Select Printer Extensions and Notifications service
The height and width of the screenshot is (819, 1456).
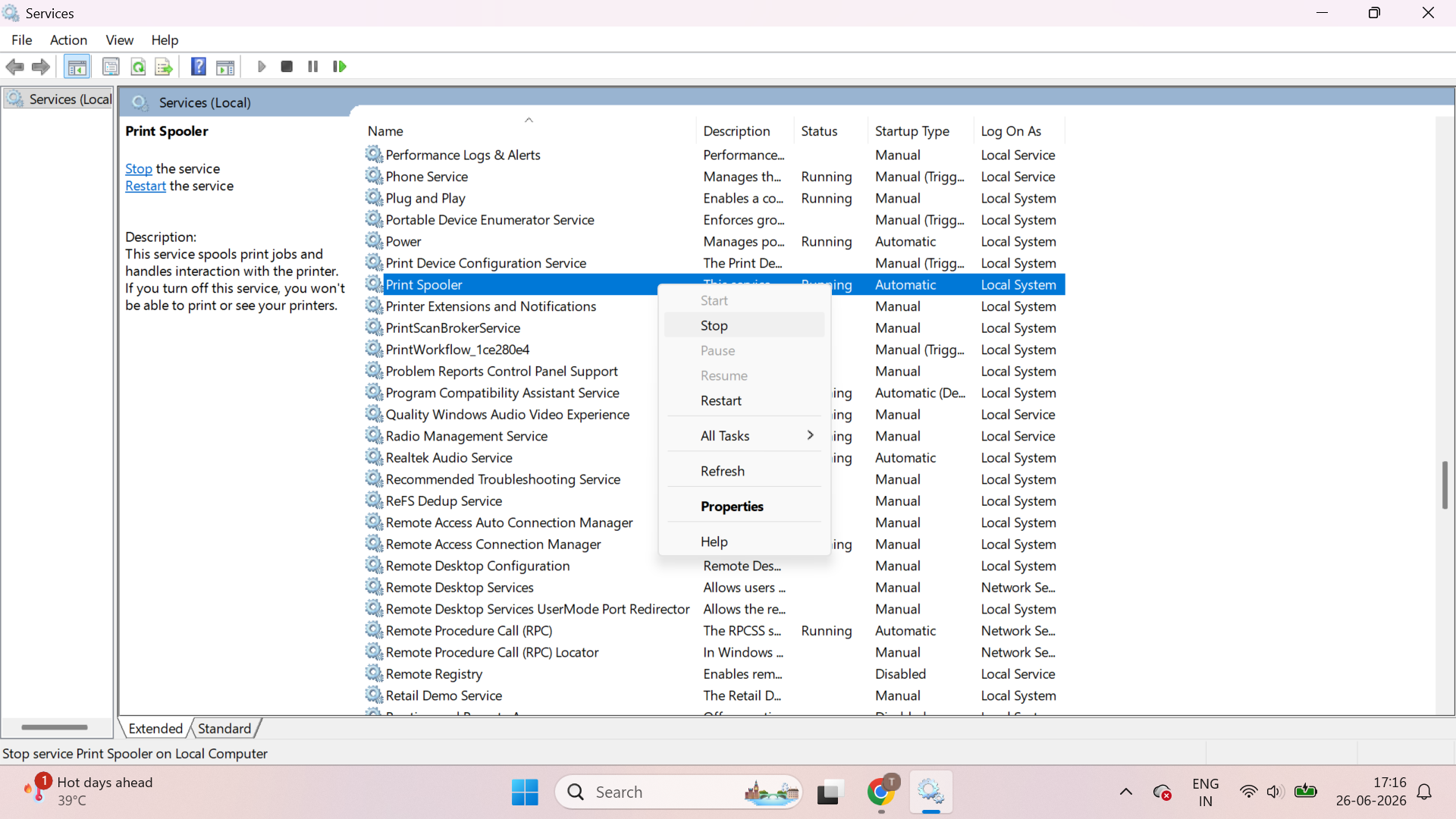(491, 306)
